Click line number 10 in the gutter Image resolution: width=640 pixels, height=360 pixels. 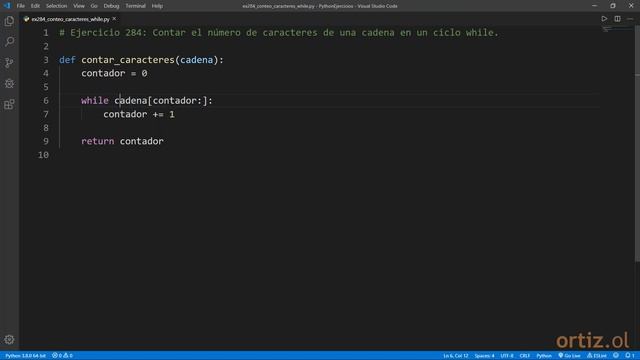43,155
